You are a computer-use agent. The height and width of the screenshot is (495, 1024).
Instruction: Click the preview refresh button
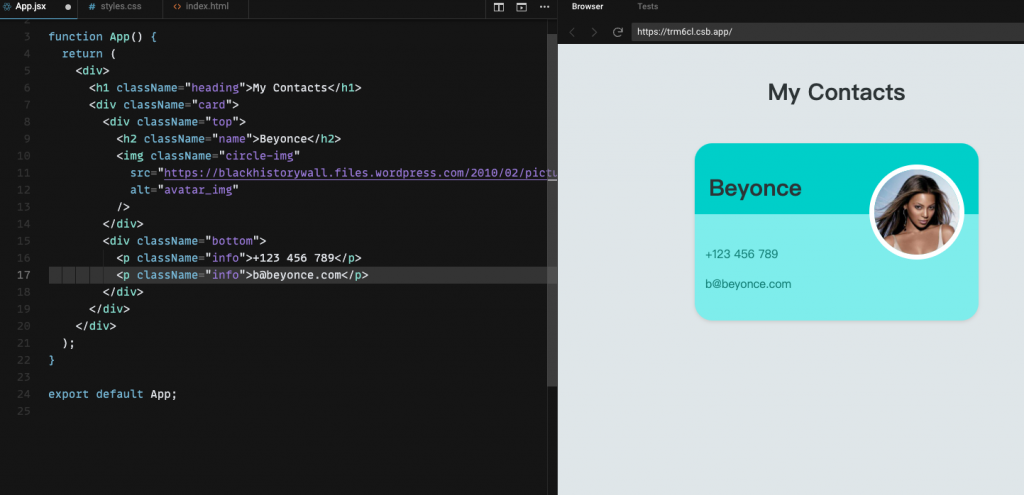point(617,32)
